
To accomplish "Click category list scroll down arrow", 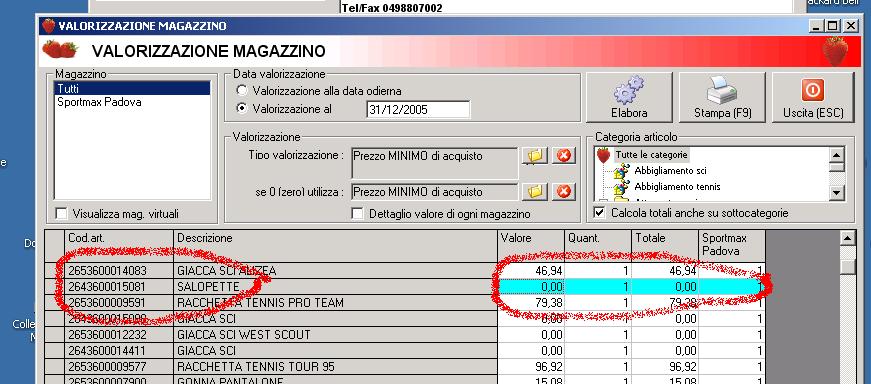I will pos(837,192).
